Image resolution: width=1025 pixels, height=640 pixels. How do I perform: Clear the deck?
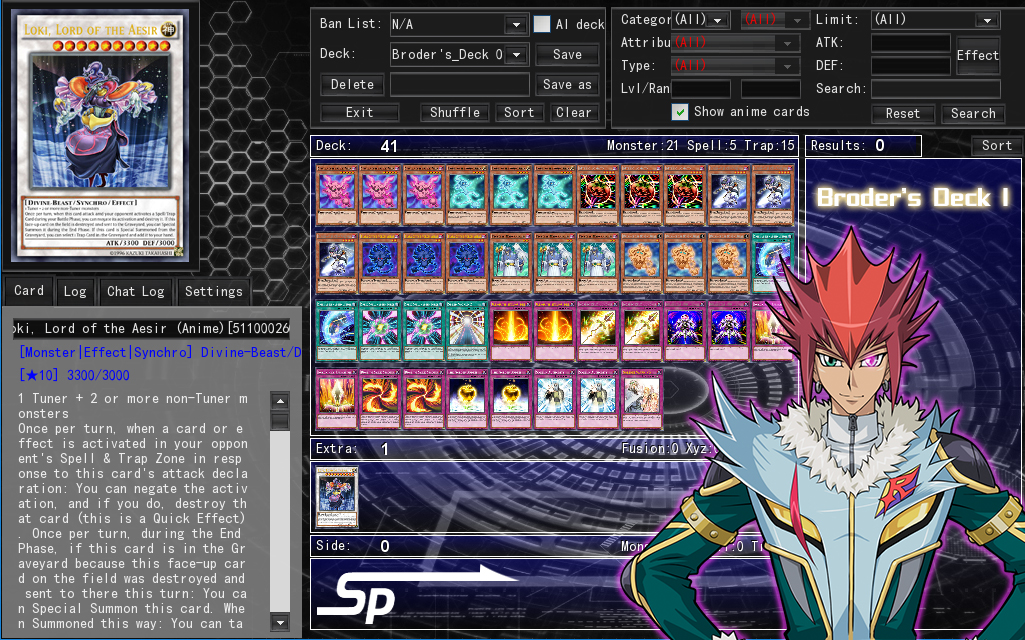pyautogui.click(x=574, y=112)
